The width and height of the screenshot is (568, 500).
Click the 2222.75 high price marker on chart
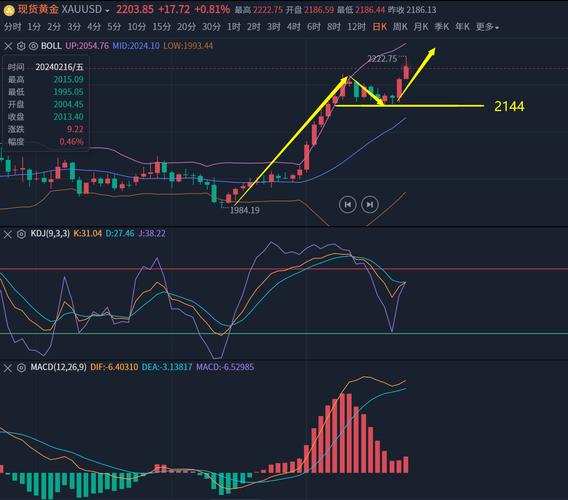pos(382,59)
